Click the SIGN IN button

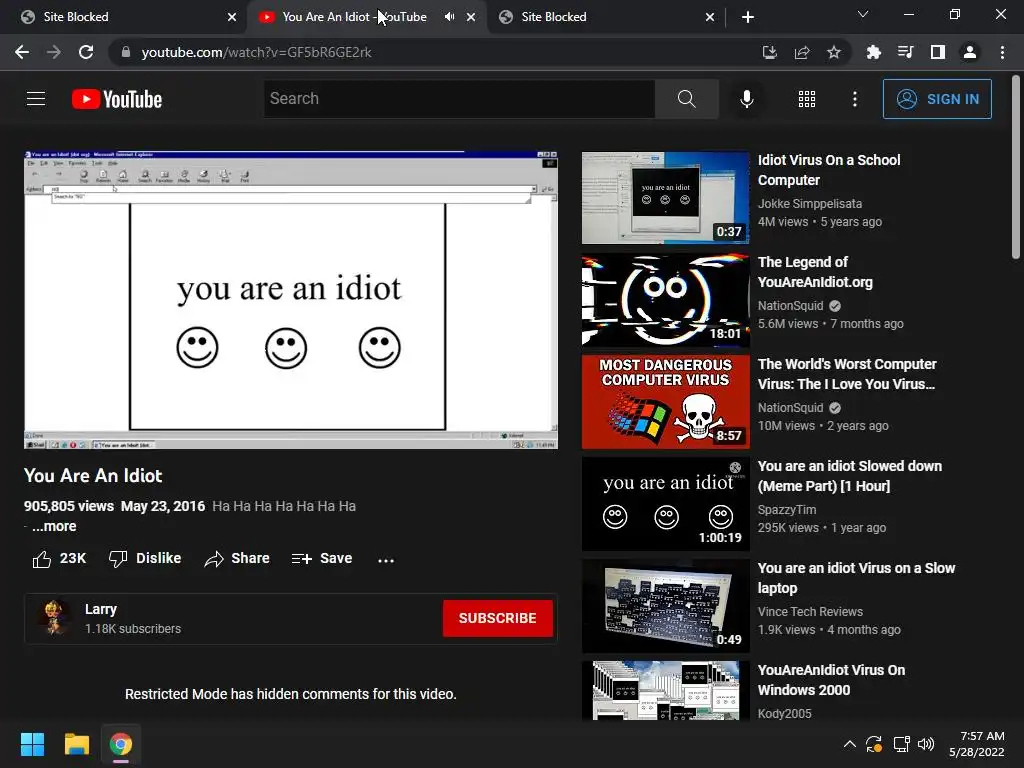point(937,99)
